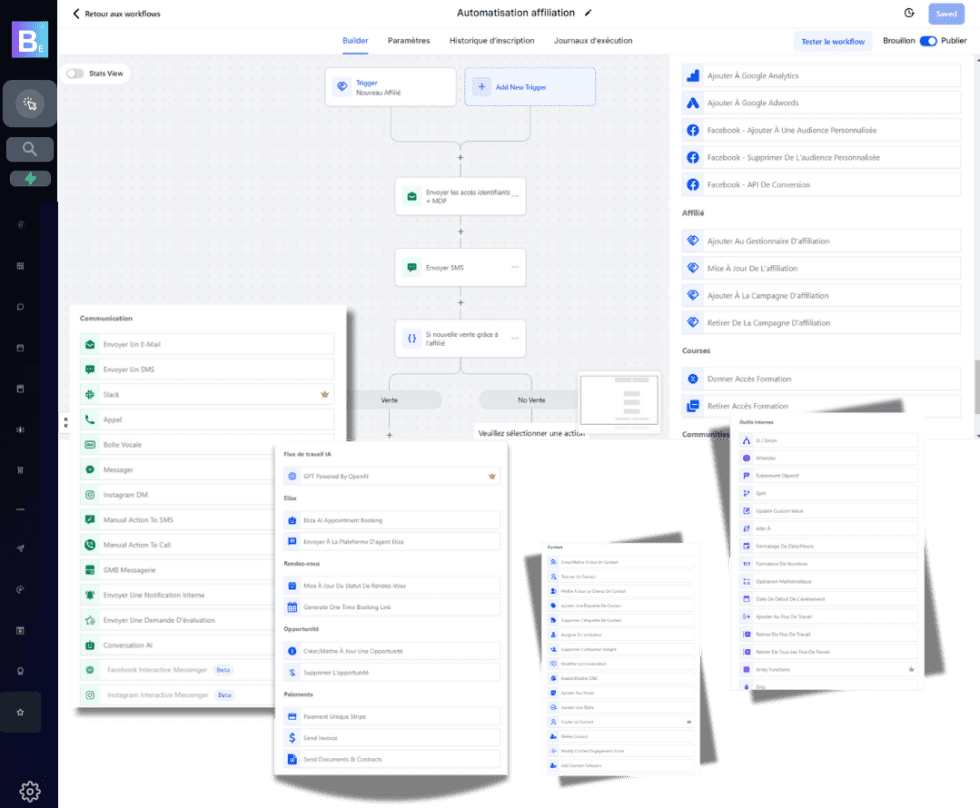
Task: Click the Slack integration icon in Communication panel
Action: [90, 395]
